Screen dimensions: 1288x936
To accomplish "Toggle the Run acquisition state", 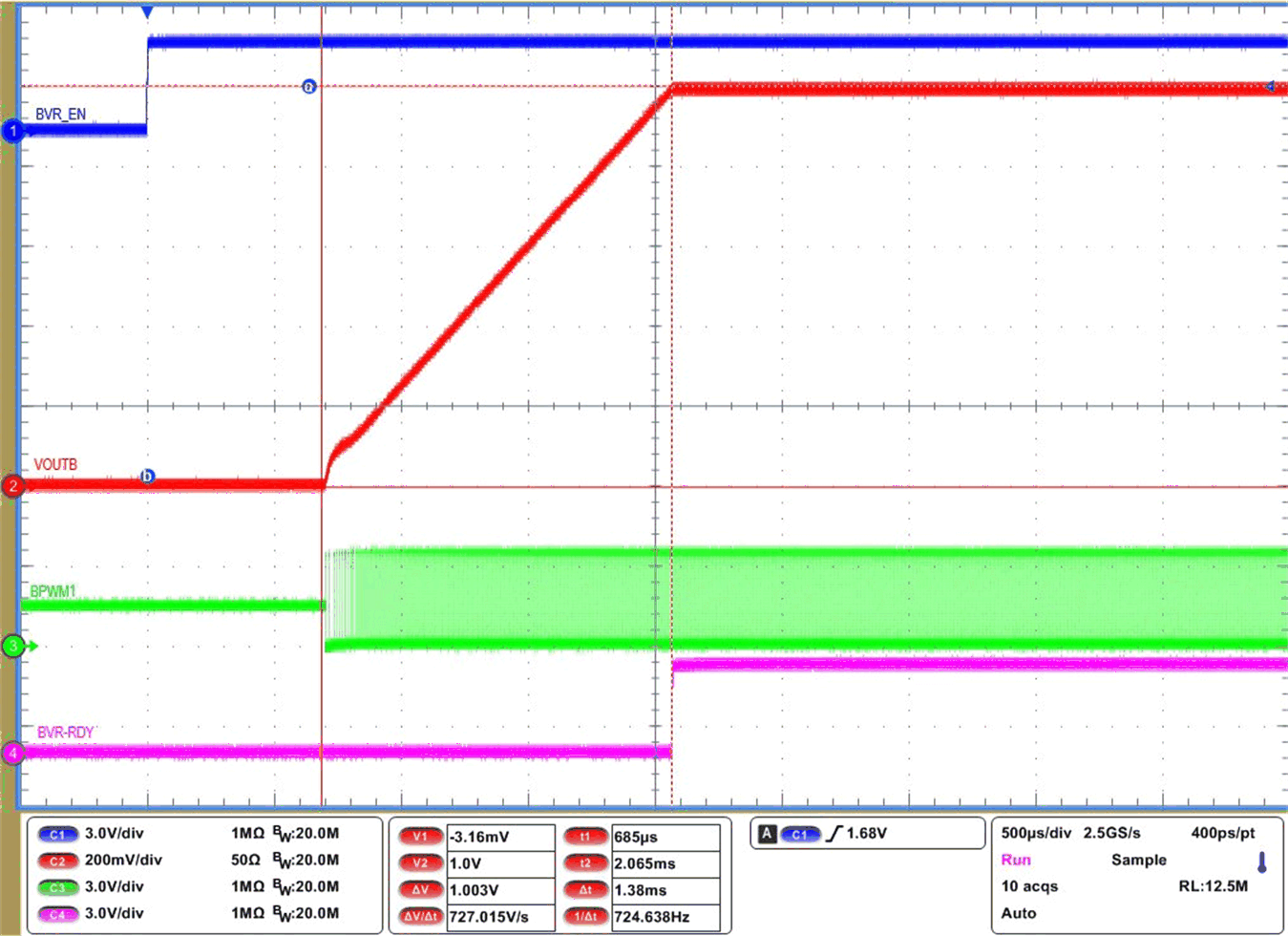I will pyautogui.click(x=1017, y=861).
